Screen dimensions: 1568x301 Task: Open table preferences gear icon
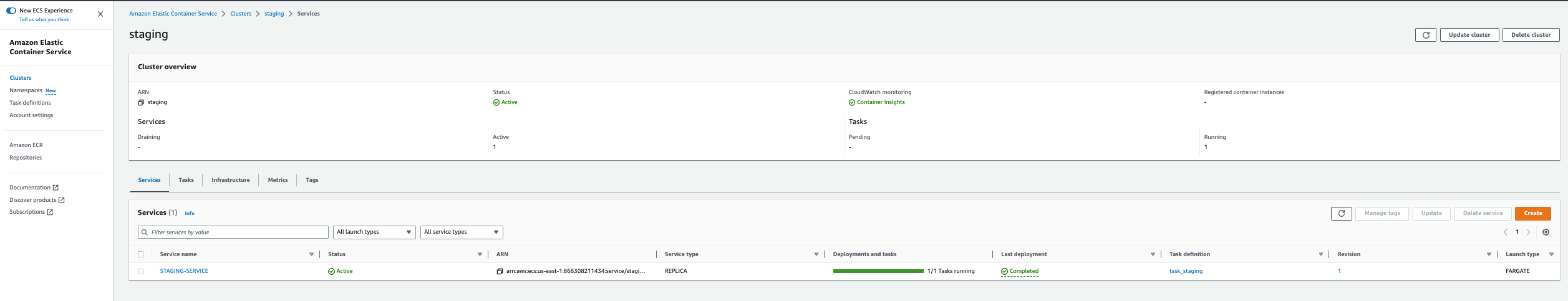[1546, 232]
